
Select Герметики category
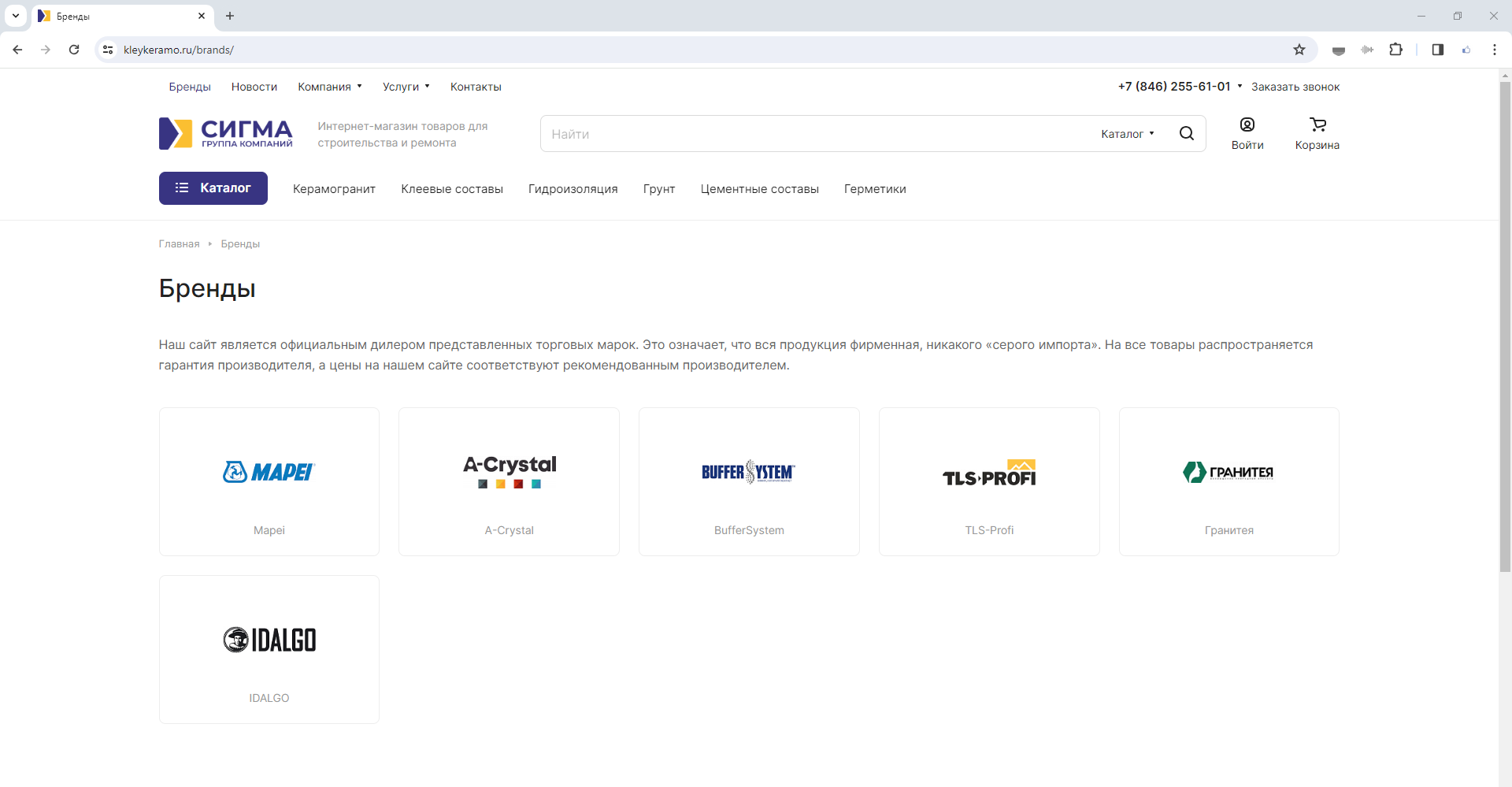click(x=875, y=189)
